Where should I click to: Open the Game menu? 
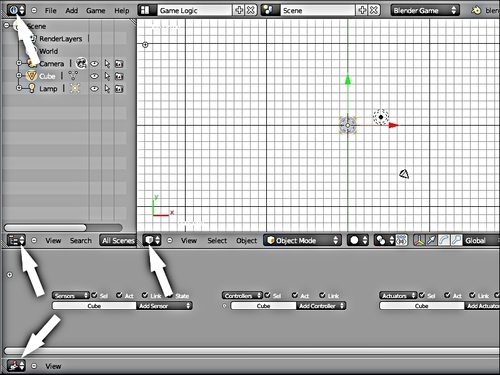(96, 11)
